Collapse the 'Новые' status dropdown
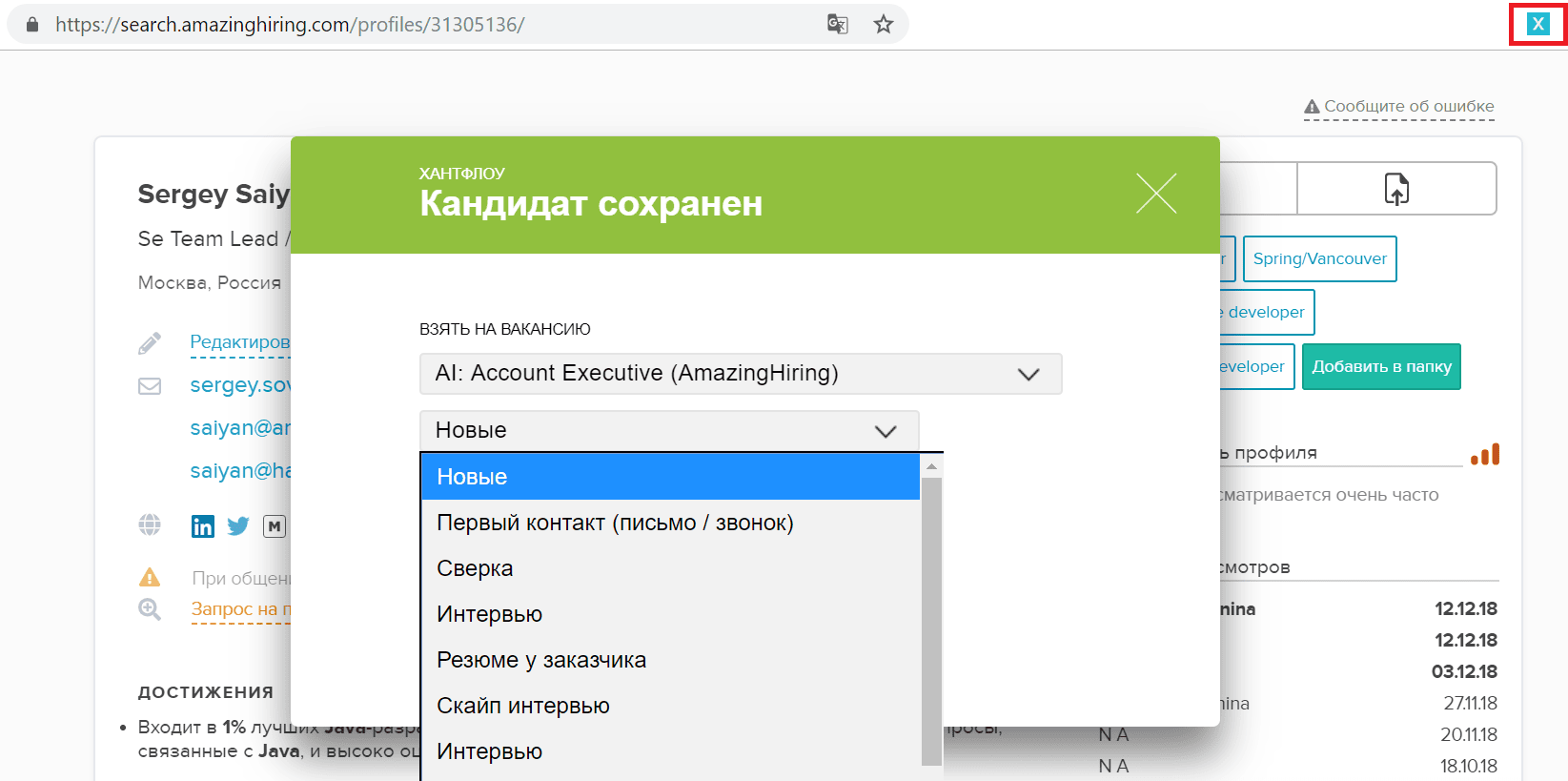 point(669,431)
